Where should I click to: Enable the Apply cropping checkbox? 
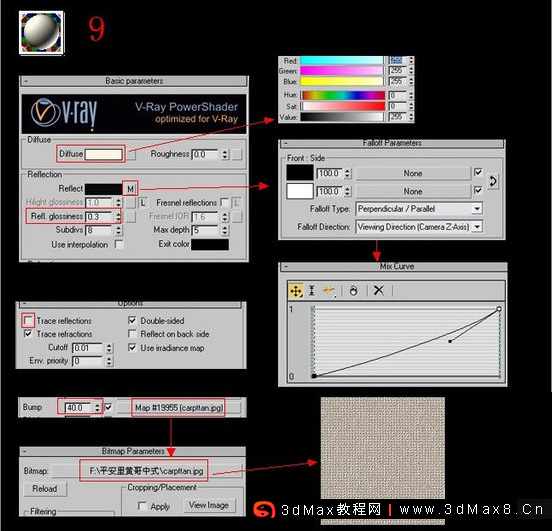(143, 506)
